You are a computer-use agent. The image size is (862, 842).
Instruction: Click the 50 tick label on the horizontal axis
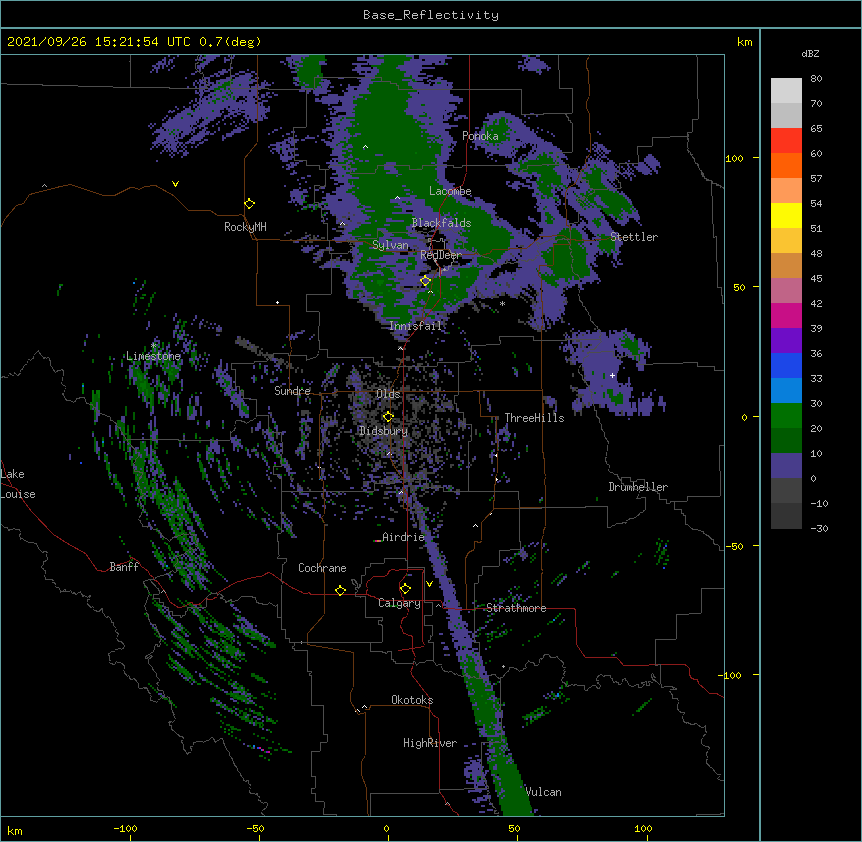(x=514, y=828)
